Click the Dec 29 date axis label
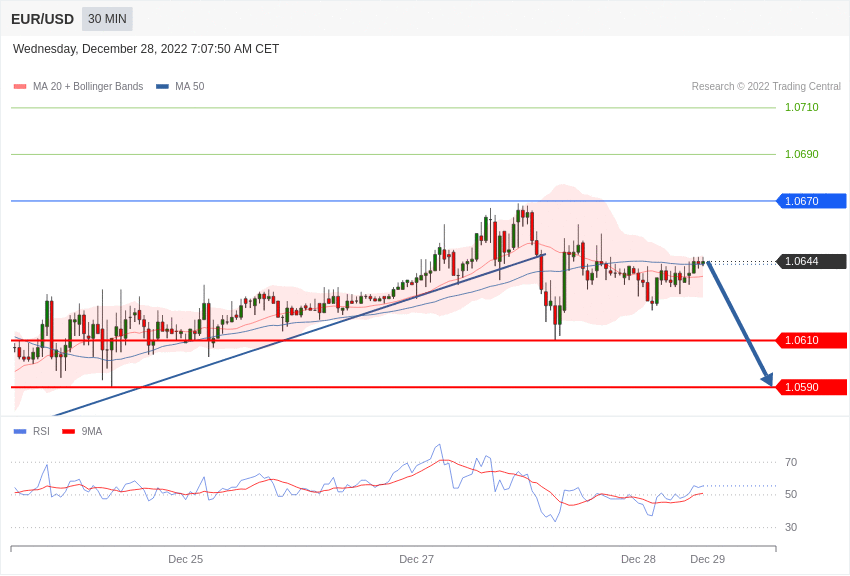 coord(707,559)
